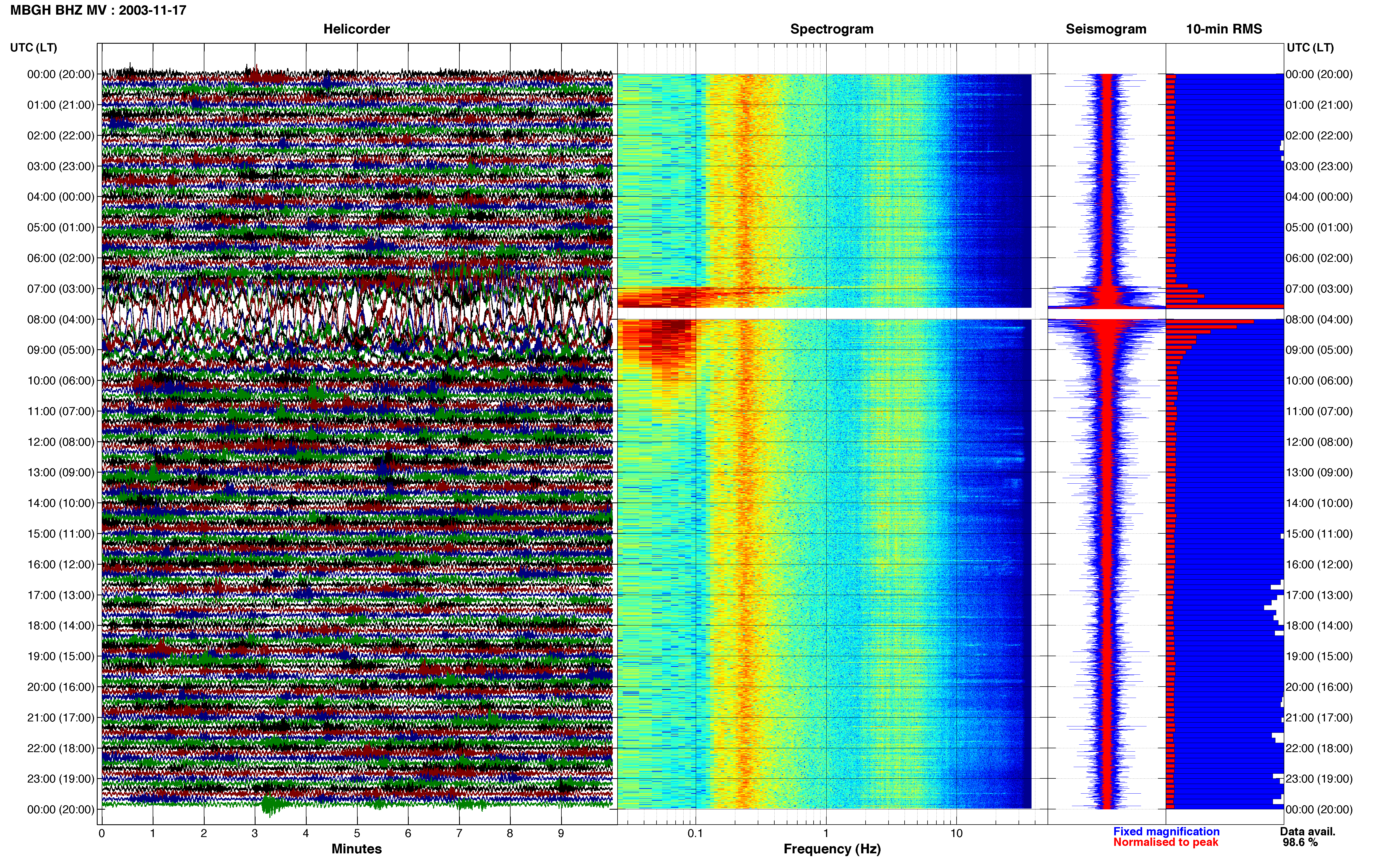Click the 9 tick on the Minutes axis
The image size is (1388, 868).
pos(561,833)
